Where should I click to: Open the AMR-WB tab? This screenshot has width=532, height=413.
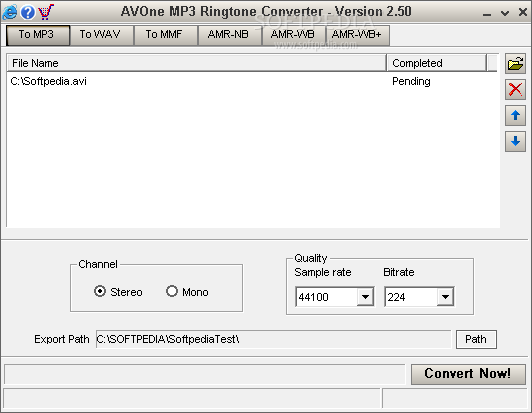point(294,35)
